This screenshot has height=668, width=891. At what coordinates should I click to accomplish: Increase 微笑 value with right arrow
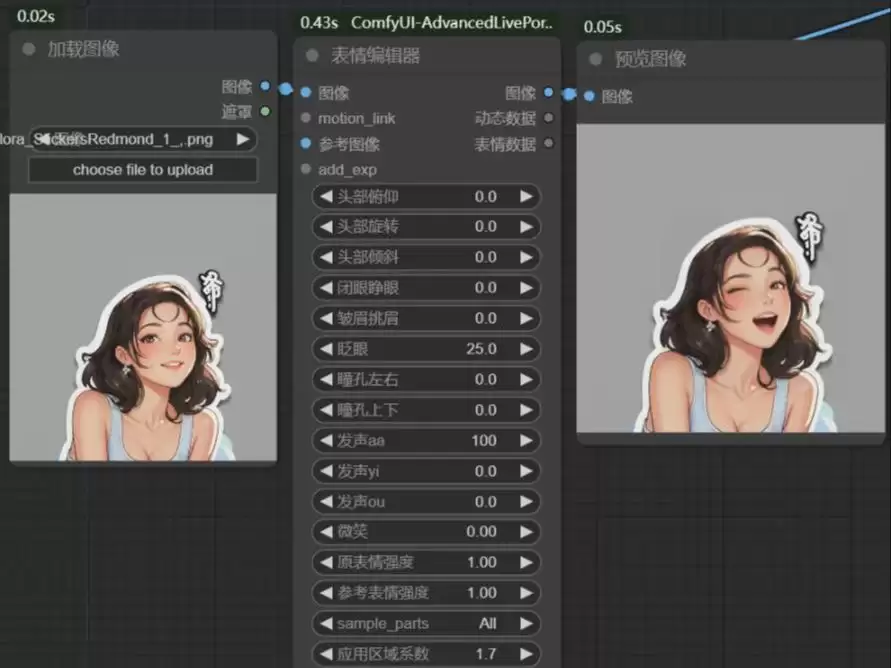[526, 532]
